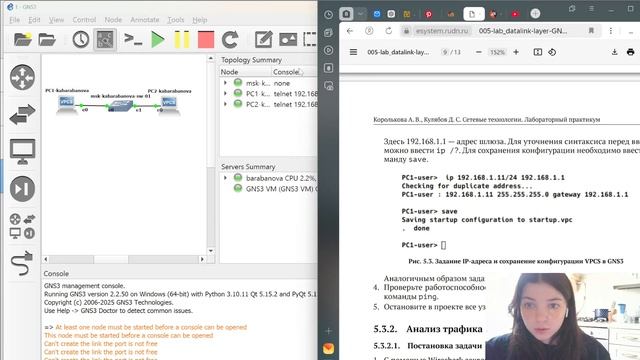Image resolution: width=640 pixels, height=360 pixels.
Task: Open the Tools menu in GNS3
Action: click(176, 20)
